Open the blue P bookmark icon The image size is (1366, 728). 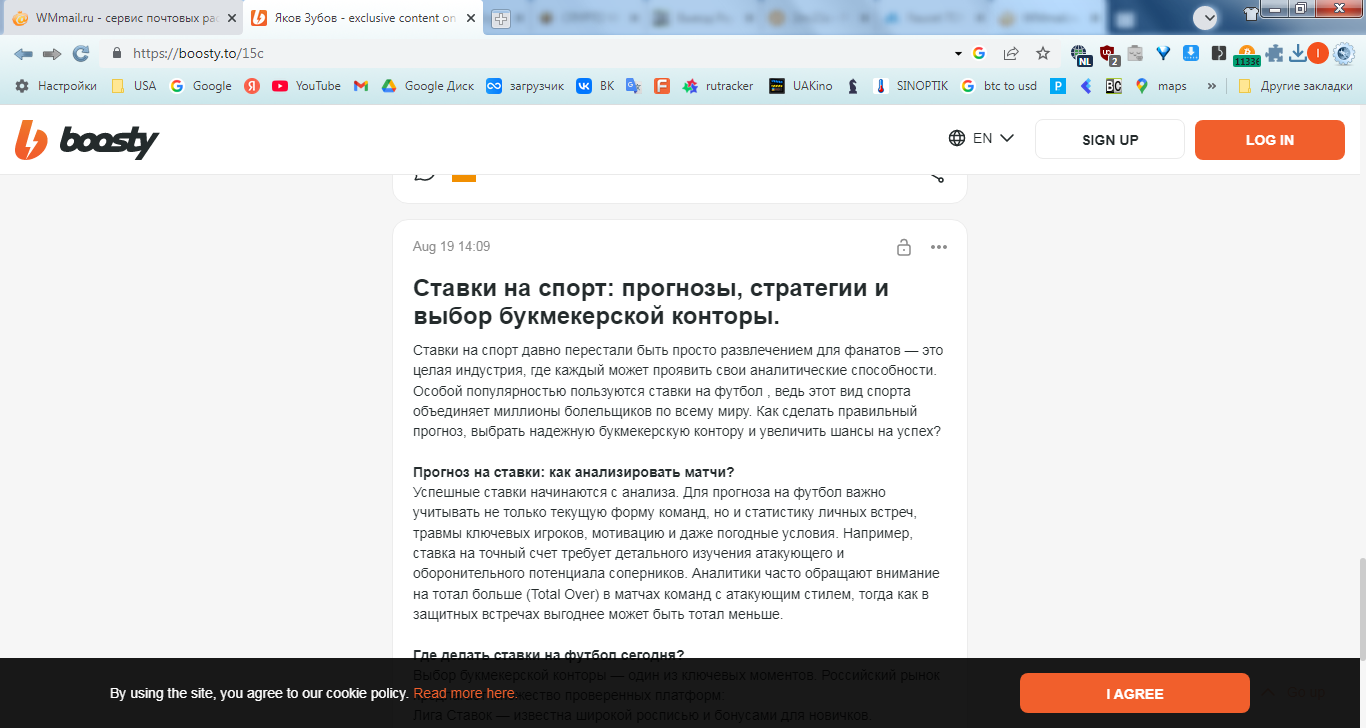point(1058,86)
